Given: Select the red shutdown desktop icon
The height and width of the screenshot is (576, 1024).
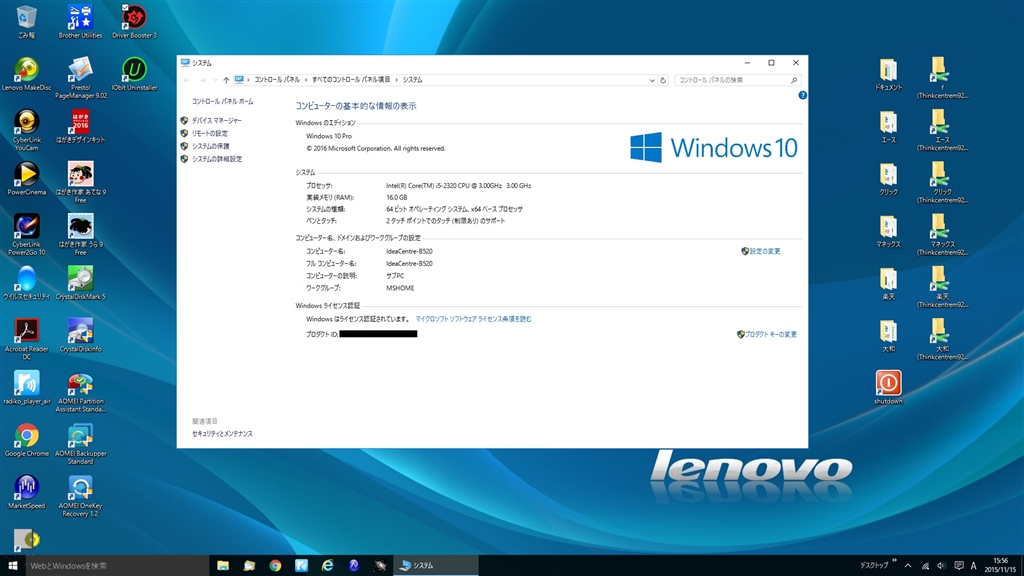Looking at the screenshot, I should [888, 387].
